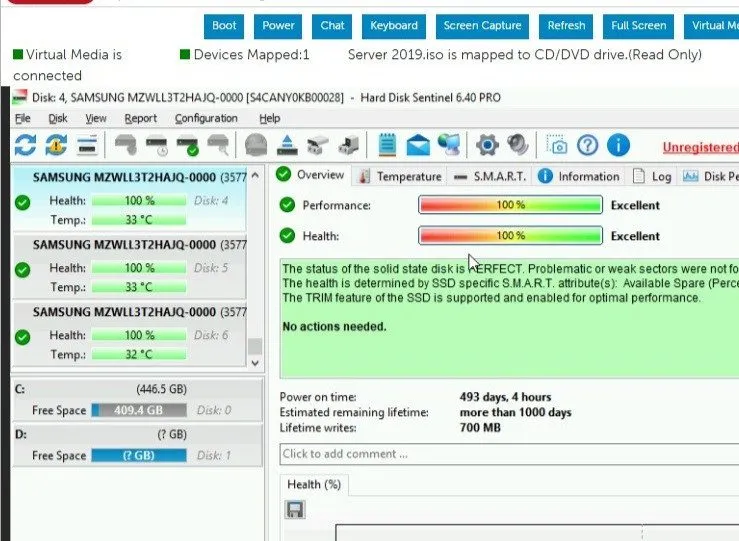Click the Full Screen button
Screen dimensions: 739x541
(639, 25)
